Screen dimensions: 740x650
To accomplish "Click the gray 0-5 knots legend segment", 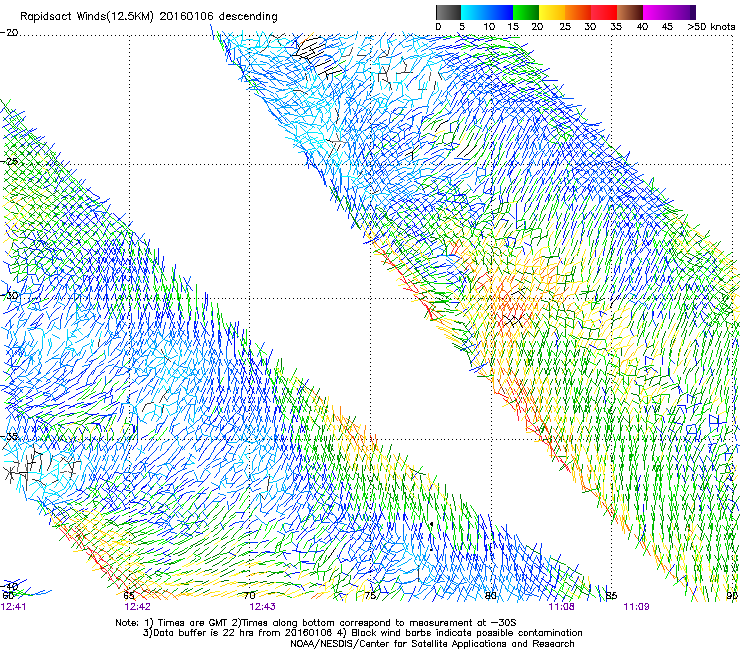I will pos(448,12).
